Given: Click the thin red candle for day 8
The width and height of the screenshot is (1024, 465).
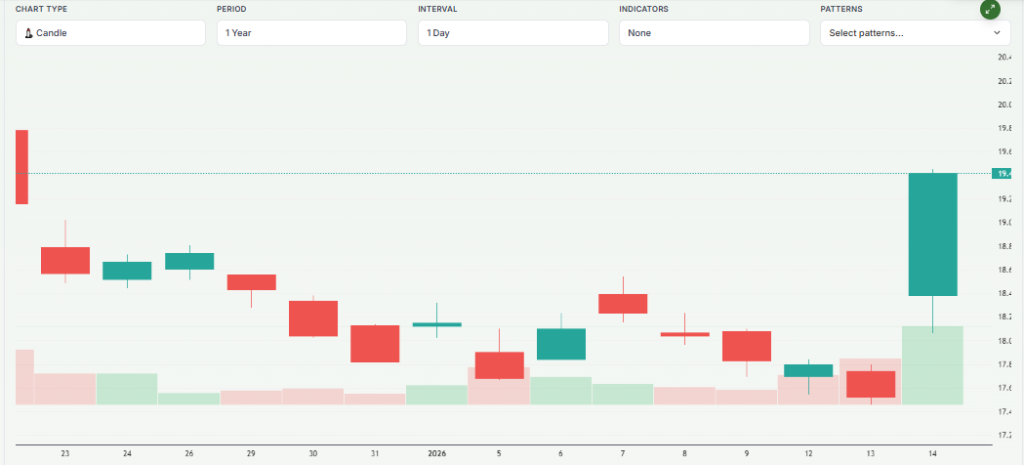Looking at the screenshot, I should 685,334.
